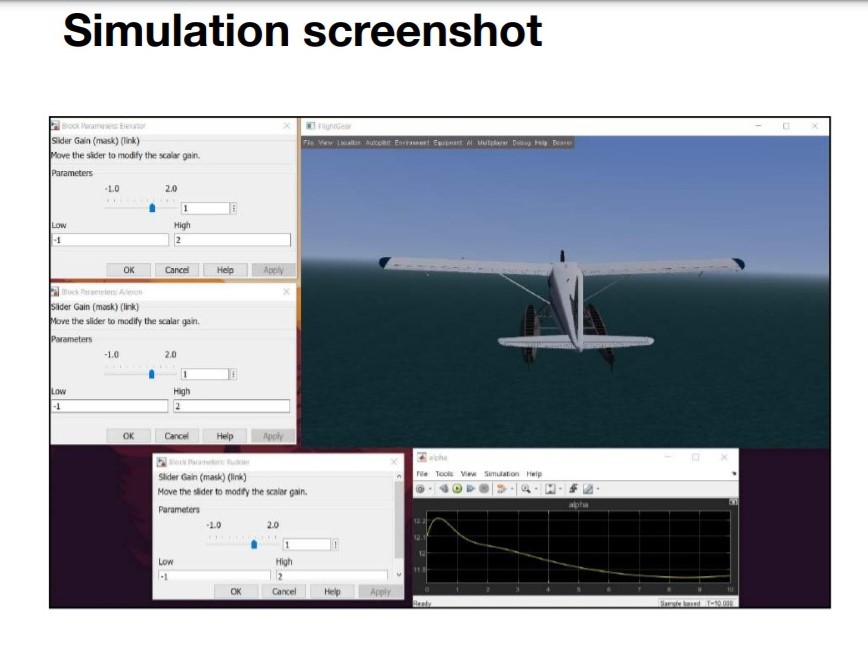The height and width of the screenshot is (647, 868).
Task: Click maximize axes icon at plot corner
Action: 733,502
